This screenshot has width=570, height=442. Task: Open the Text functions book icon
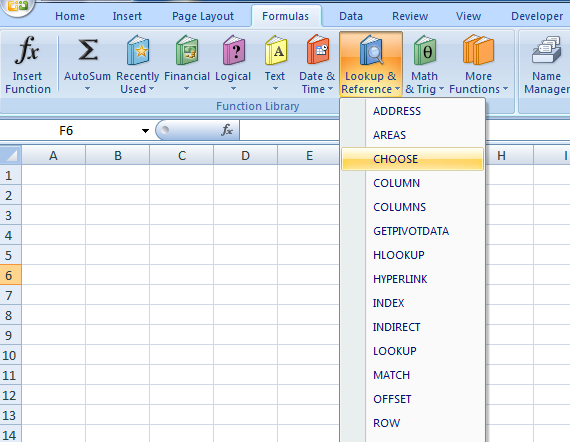tap(276, 50)
